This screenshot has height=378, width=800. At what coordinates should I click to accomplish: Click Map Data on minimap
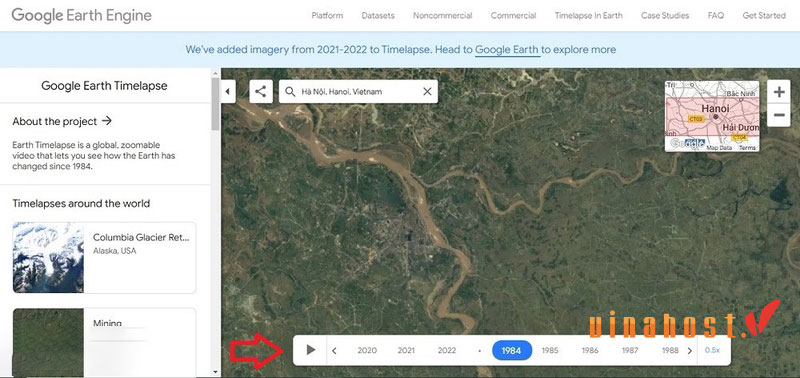point(719,147)
